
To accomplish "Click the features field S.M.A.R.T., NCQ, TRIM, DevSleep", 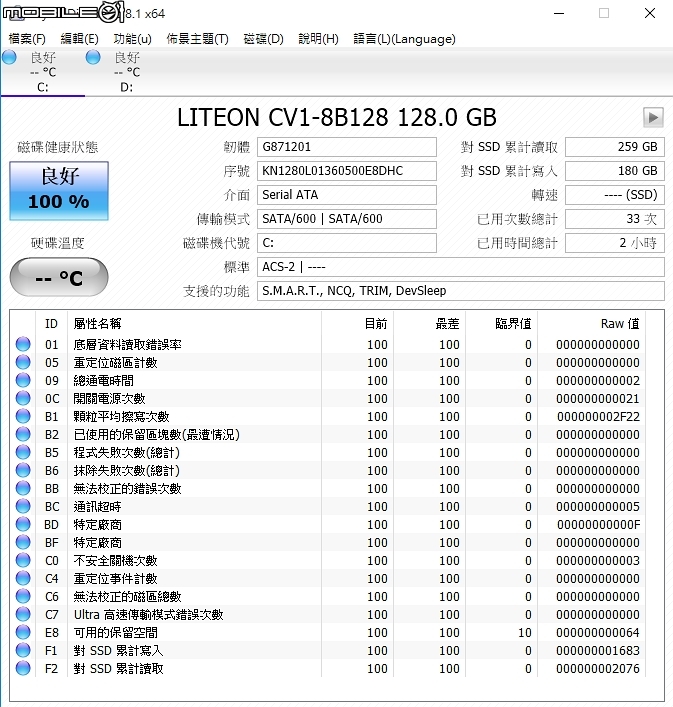I will pos(461,291).
